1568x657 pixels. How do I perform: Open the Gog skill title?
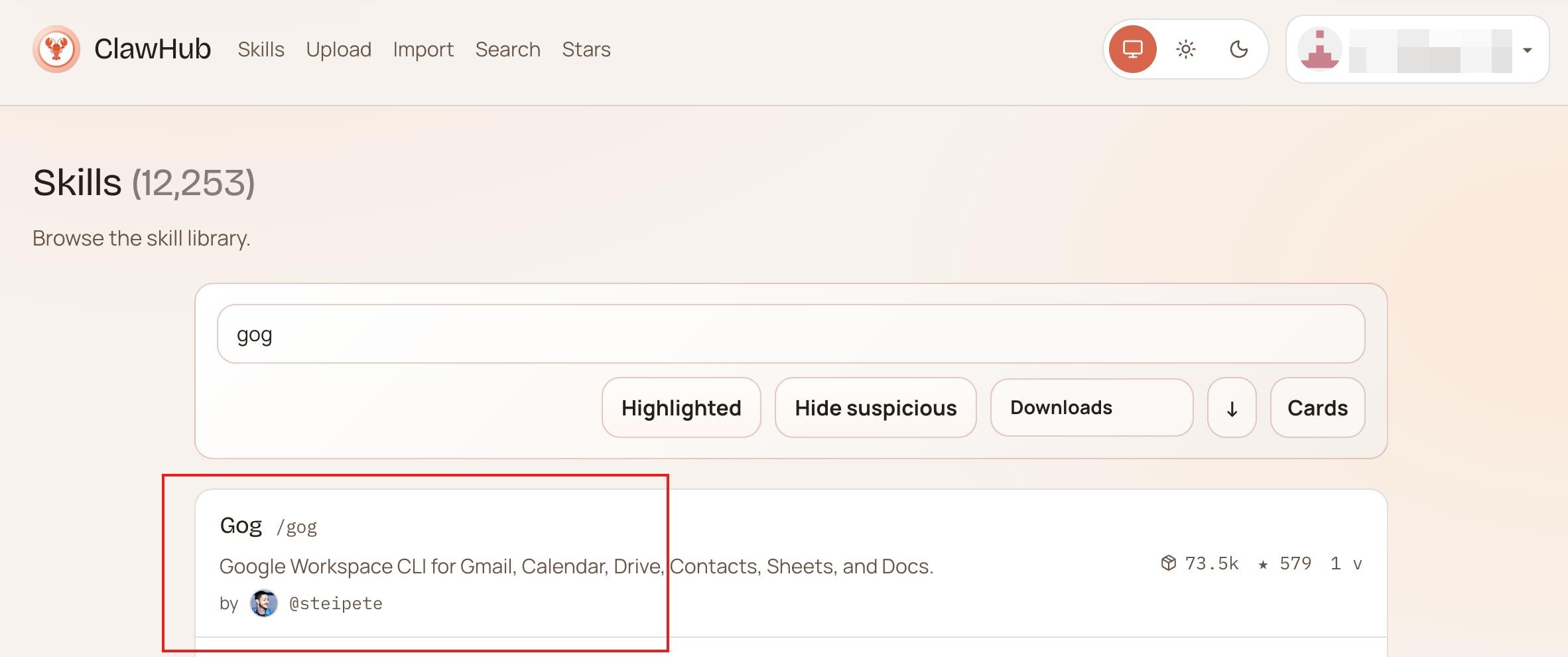tap(241, 526)
